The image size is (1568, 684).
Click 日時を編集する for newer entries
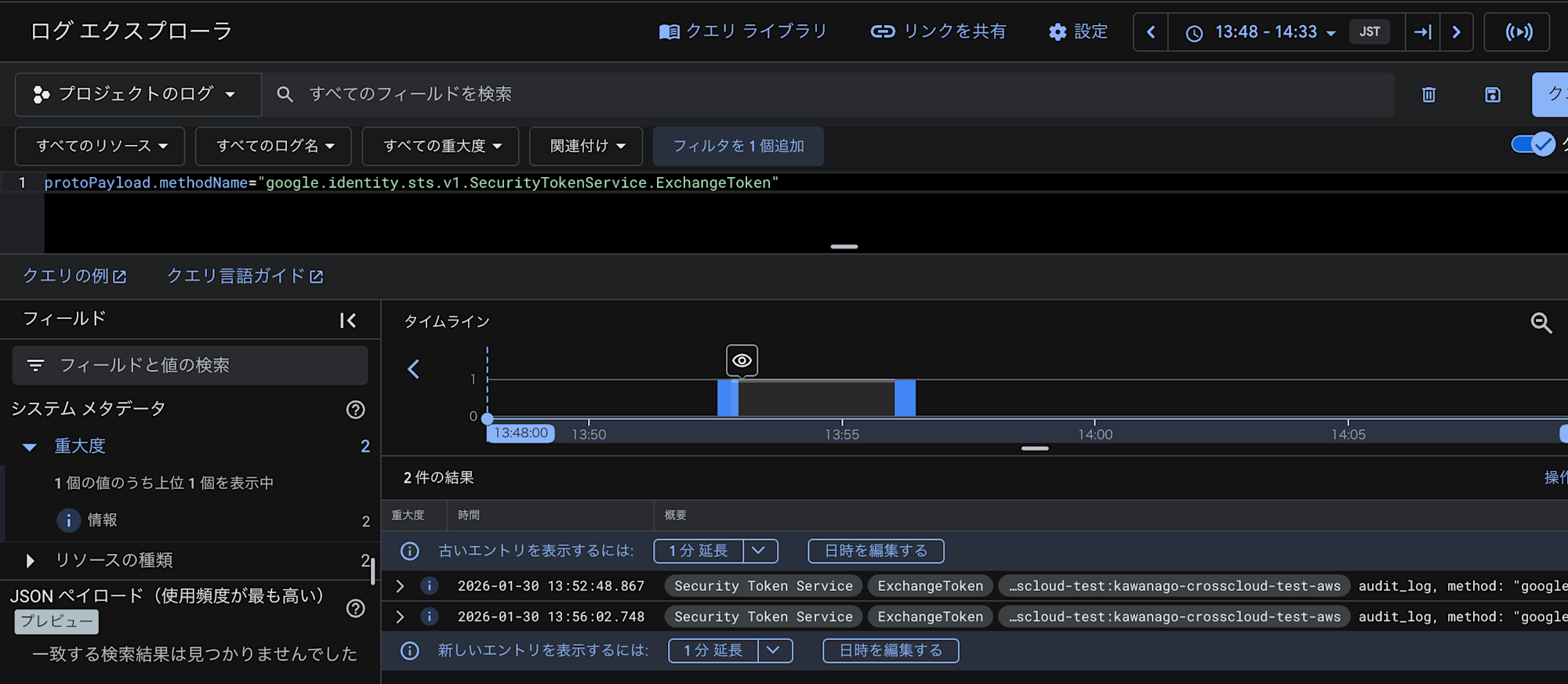click(x=891, y=650)
